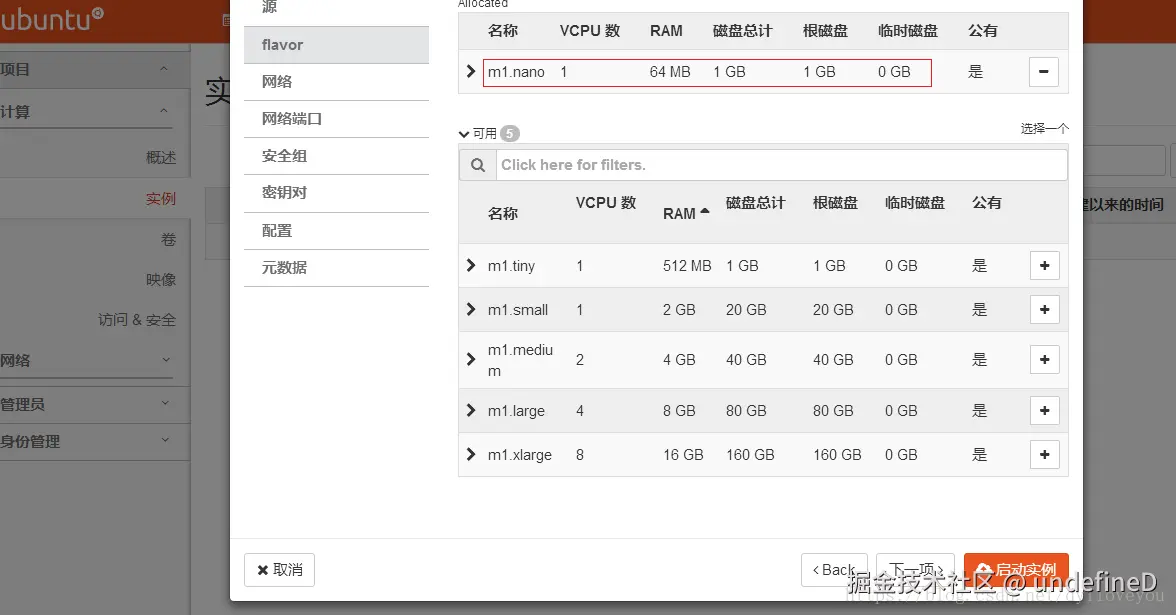
Task: Open the 网络 wizard step
Action: [x=336, y=82]
